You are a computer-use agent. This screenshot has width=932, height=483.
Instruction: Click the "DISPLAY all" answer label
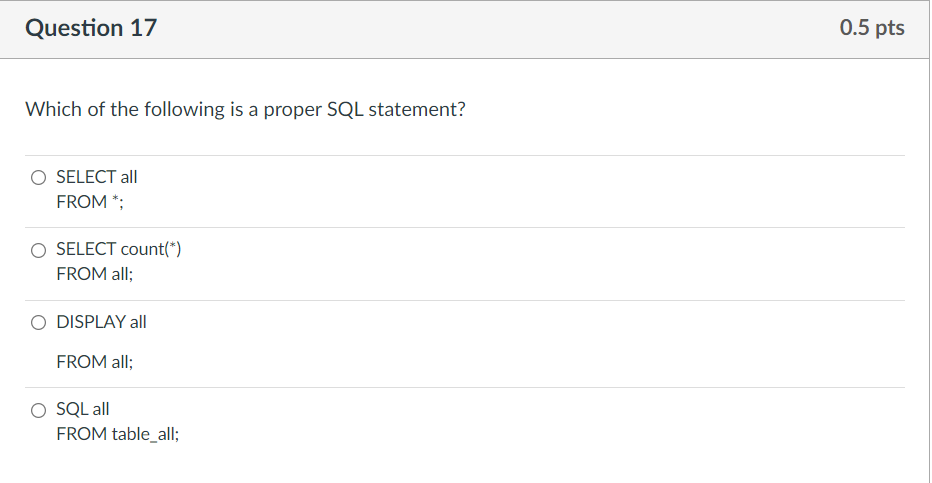[x=101, y=322]
